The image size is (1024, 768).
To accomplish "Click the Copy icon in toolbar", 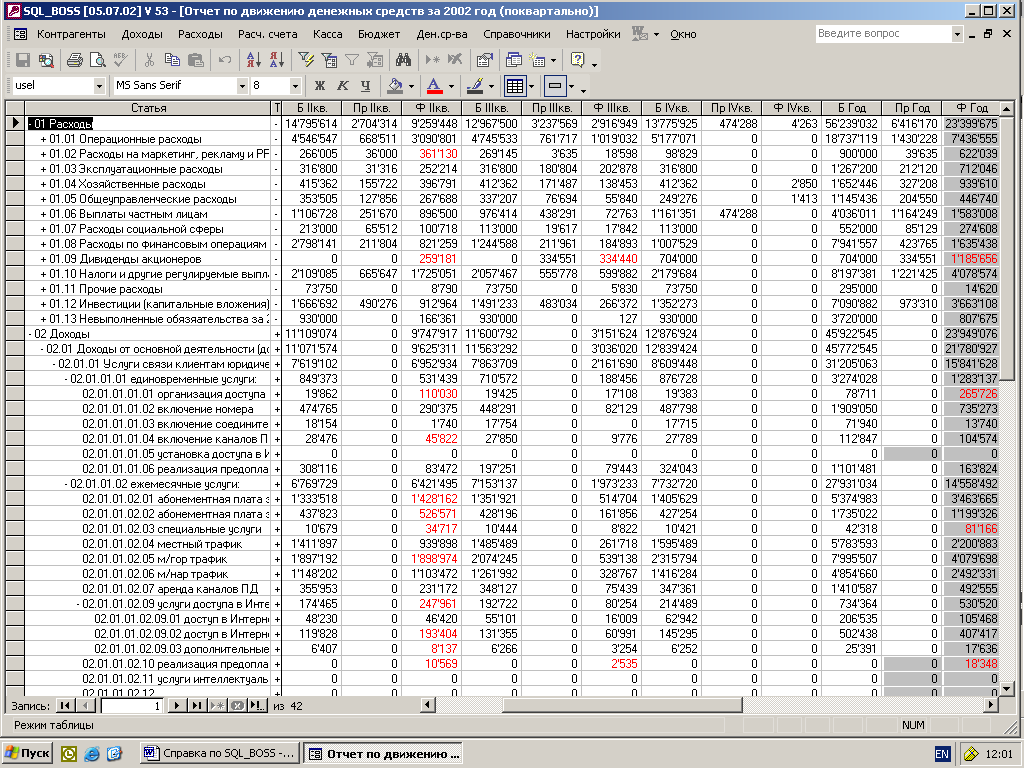I will 173,60.
